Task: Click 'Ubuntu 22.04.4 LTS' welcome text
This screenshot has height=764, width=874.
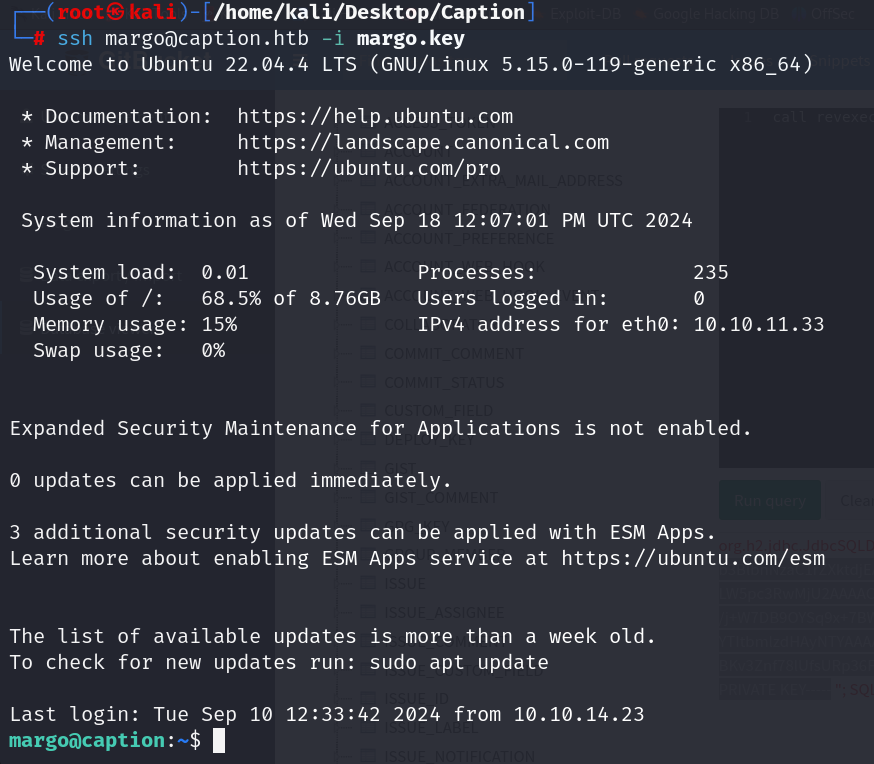Action: [249, 65]
